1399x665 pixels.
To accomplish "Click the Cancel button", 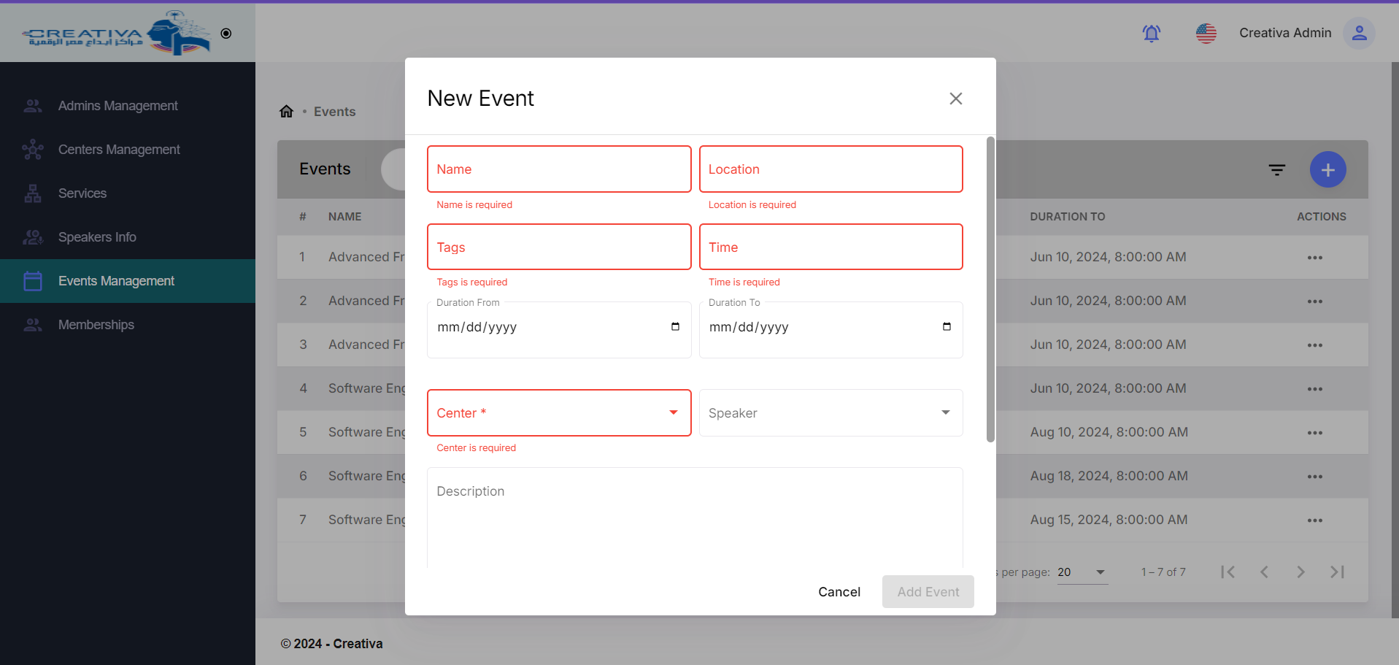I will pyautogui.click(x=839, y=592).
